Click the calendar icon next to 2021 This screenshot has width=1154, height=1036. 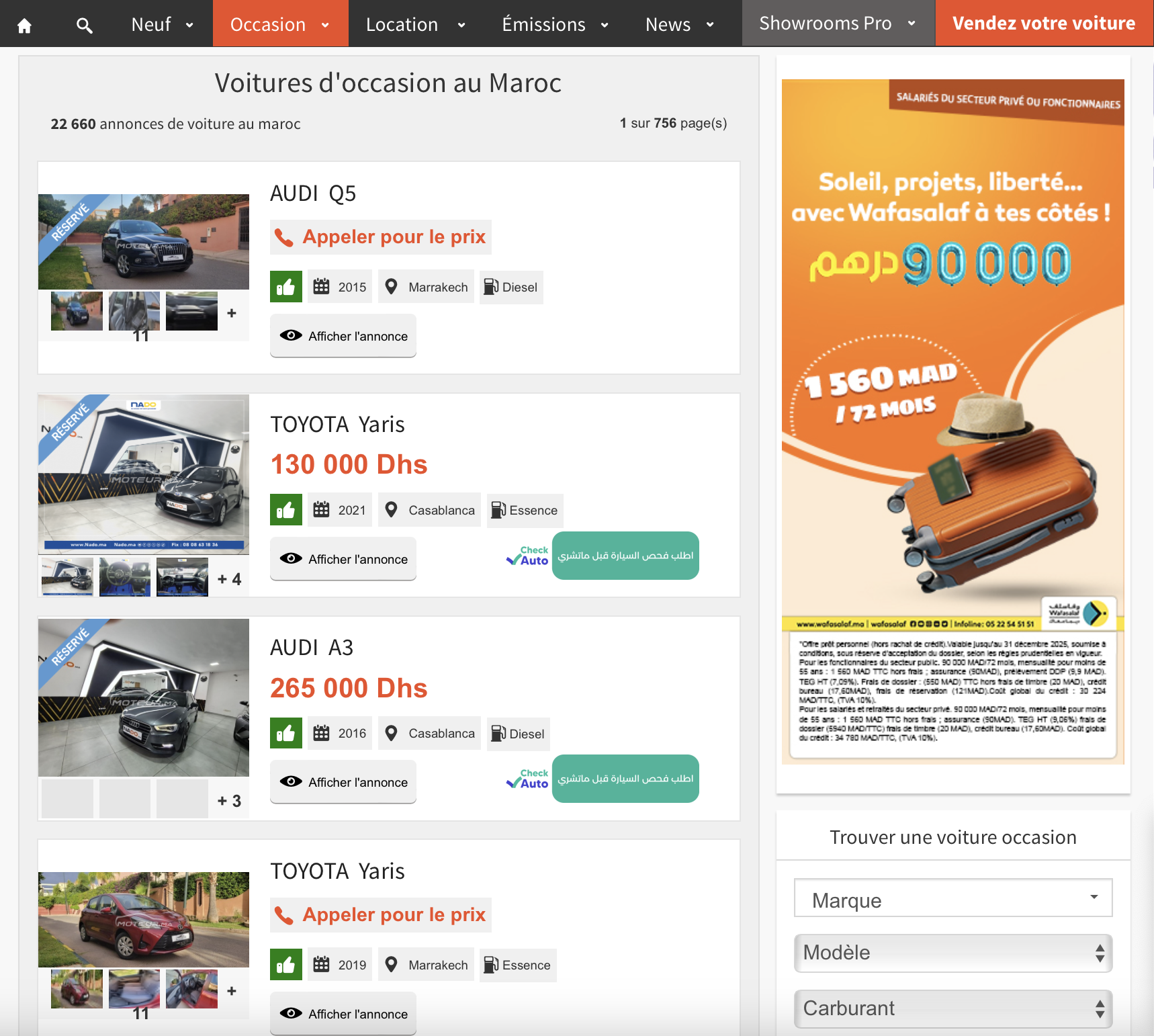coord(322,509)
